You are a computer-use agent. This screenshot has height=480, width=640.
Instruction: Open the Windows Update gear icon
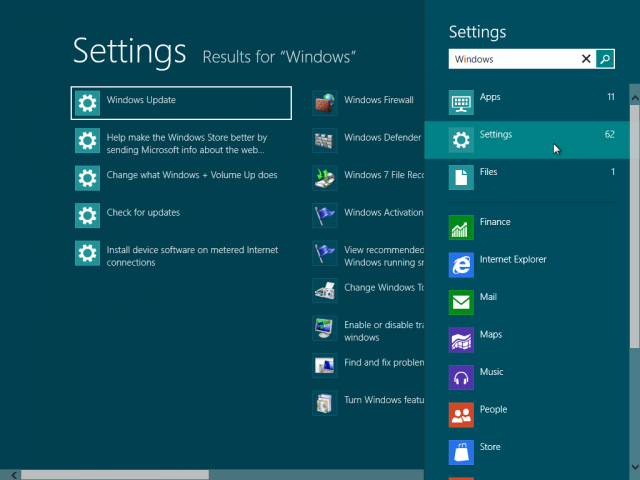(x=87, y=103)
